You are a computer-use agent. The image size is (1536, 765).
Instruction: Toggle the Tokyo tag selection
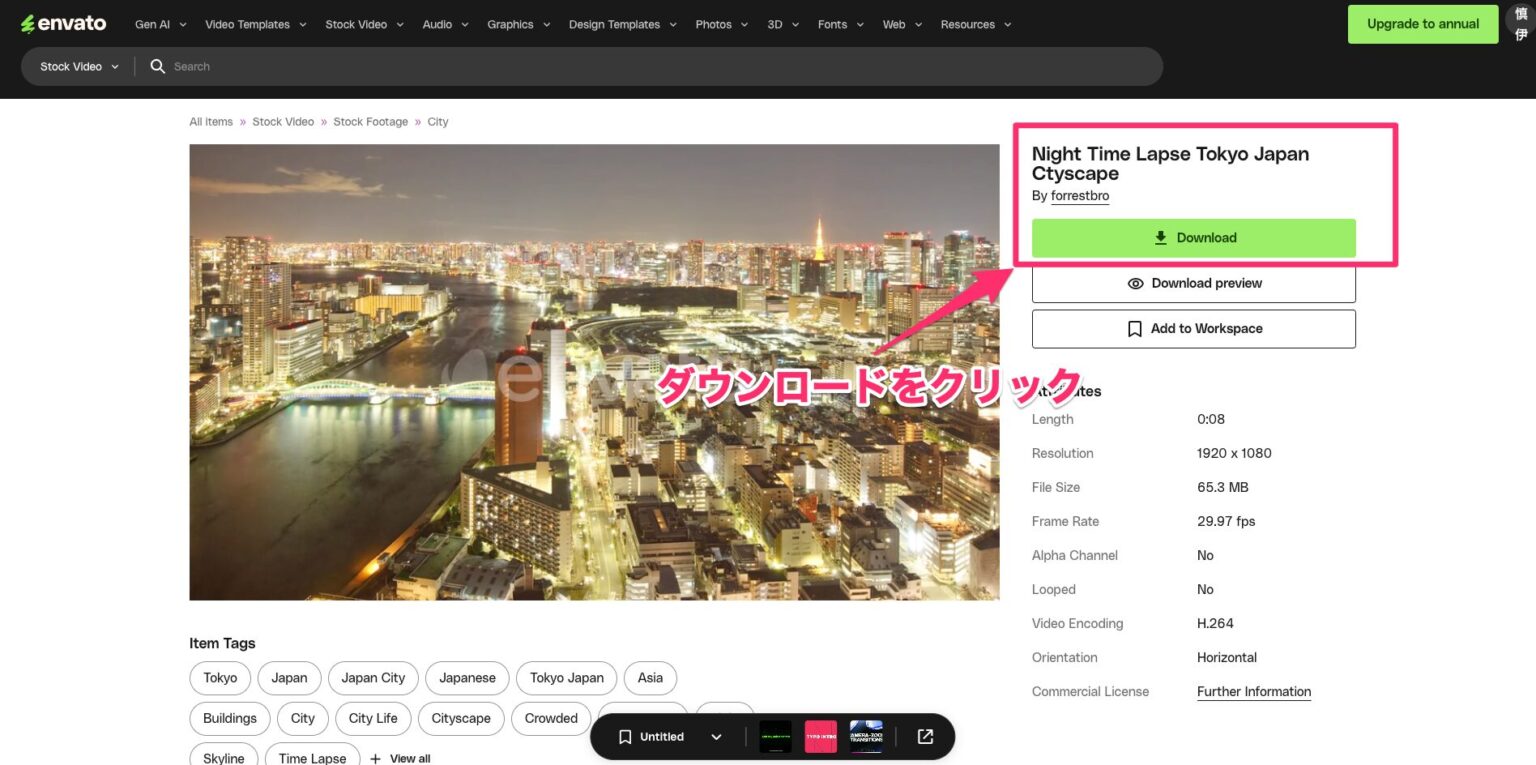click(x=219, y=678)
